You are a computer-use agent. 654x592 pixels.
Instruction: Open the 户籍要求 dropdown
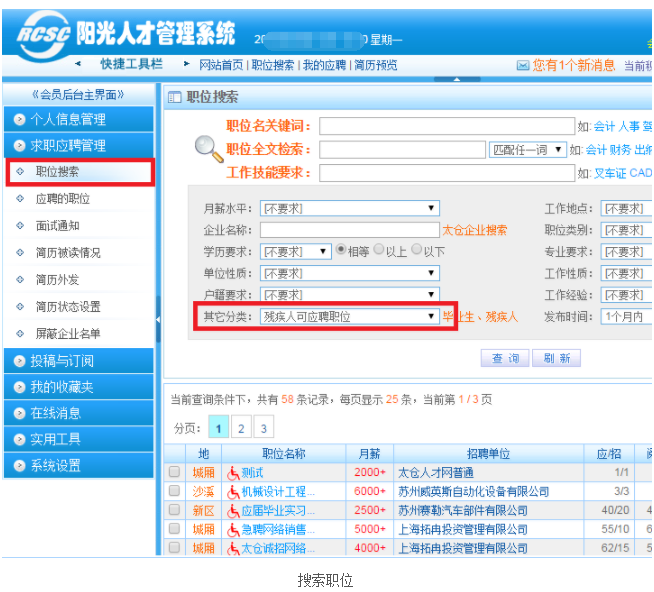point(350,295)
